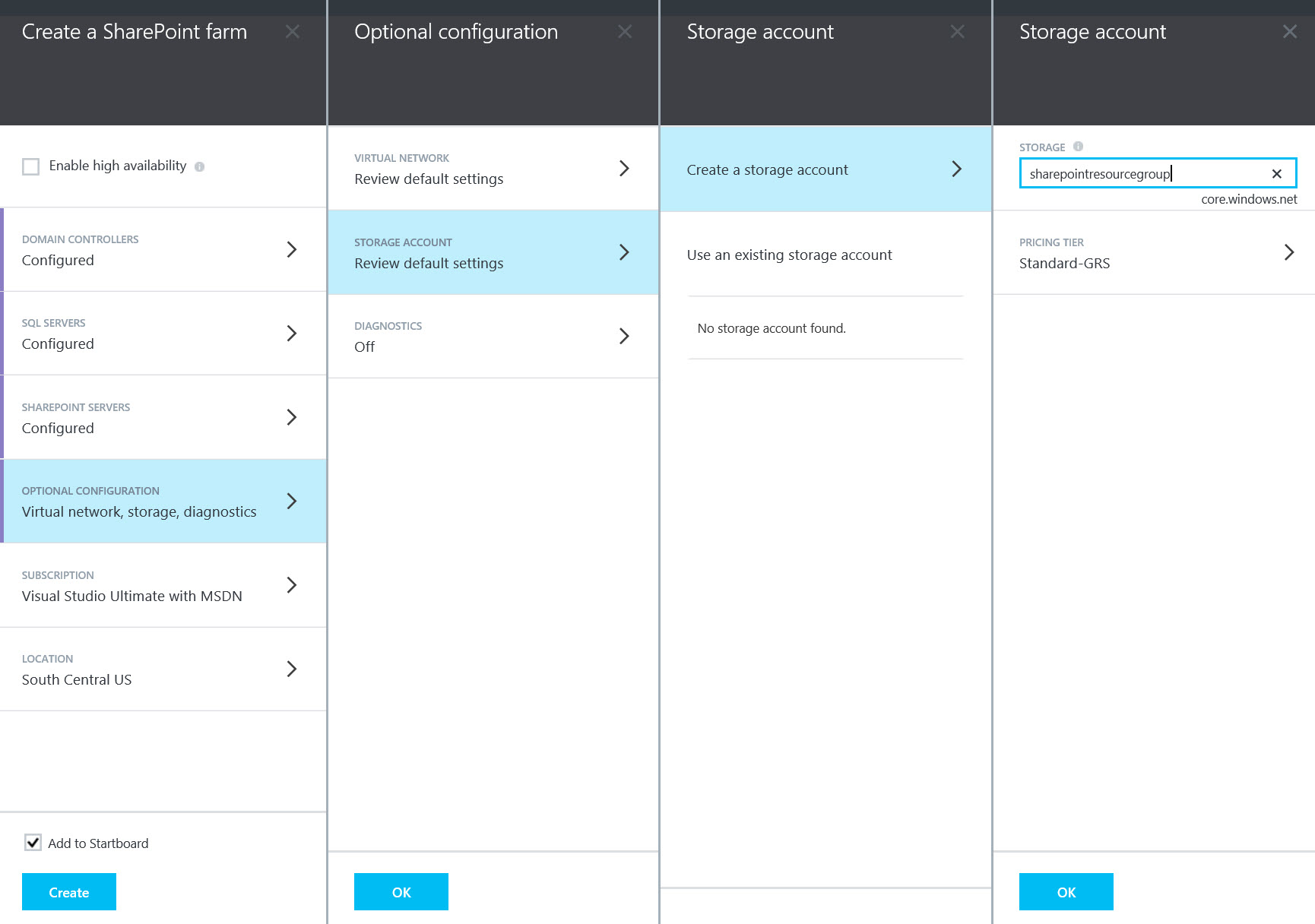Enable high availability checkbox
This screenshot has width=1315, height=924.
pos(31,166)
